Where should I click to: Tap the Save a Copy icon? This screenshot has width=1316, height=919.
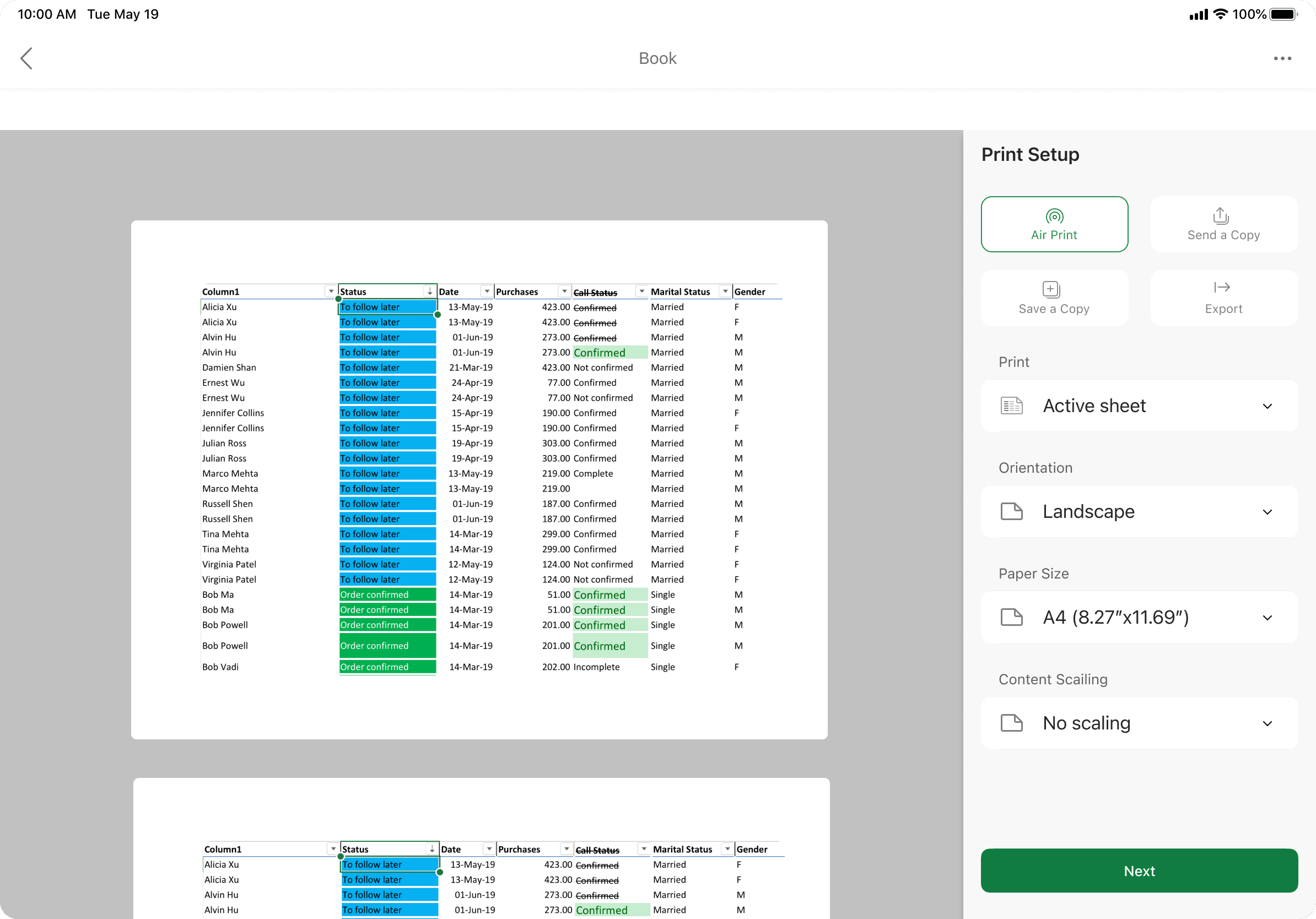point(1051,289)
